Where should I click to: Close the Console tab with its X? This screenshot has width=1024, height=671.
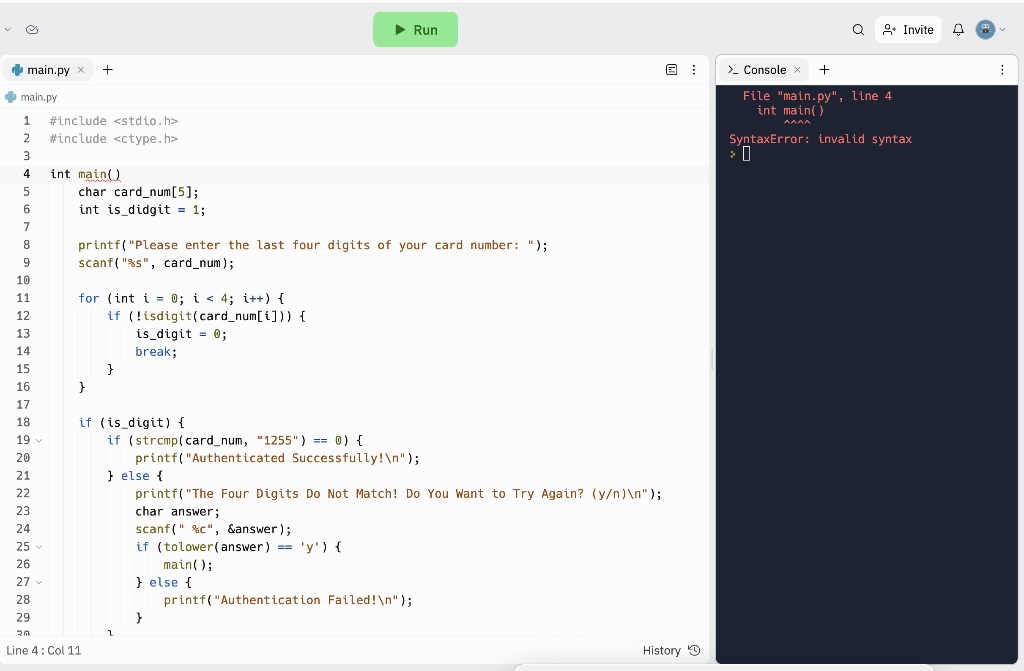click(x=797, y=69)
